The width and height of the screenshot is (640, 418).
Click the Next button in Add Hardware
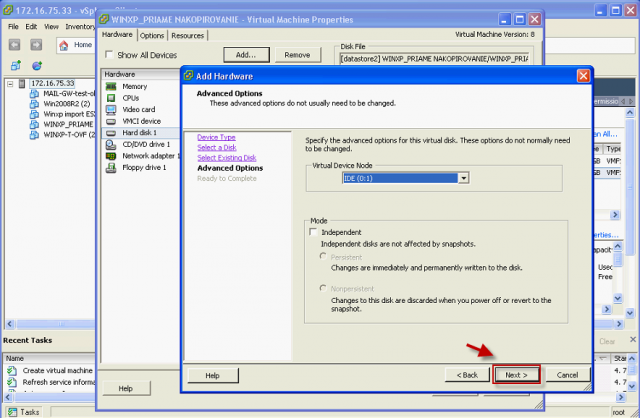(516, 375)
